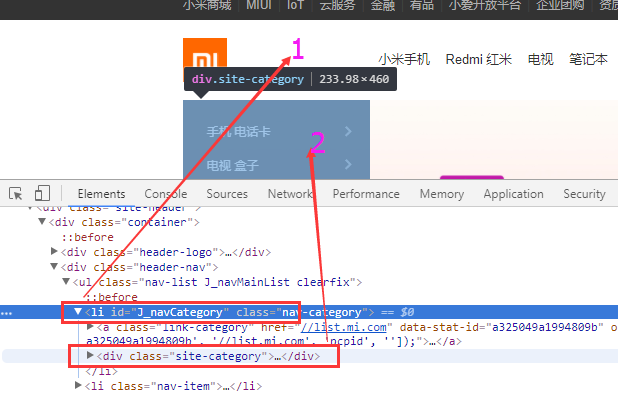Screen dimensions: 618x393
Task: Toggle the device toolbar icon
Action: (42, 194)
